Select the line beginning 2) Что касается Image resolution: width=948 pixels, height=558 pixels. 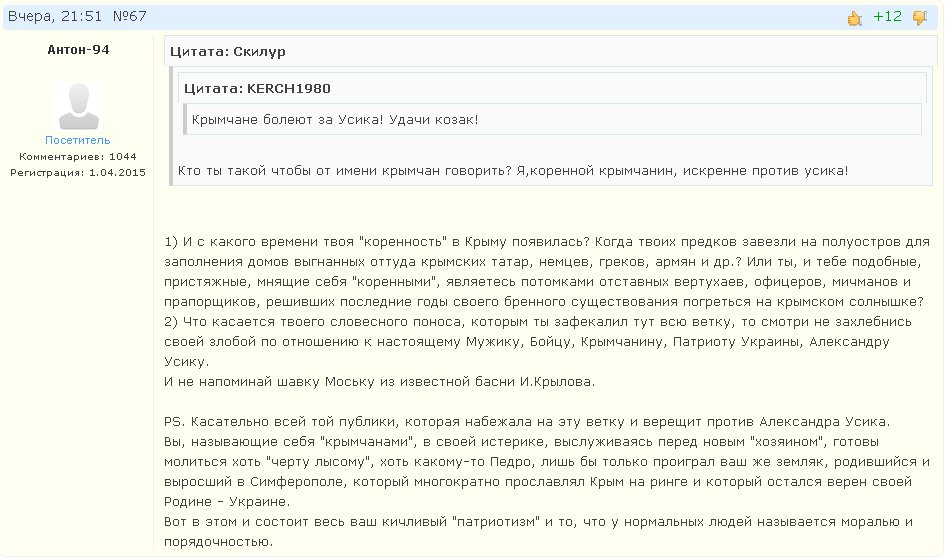click(x=537, y=322)
